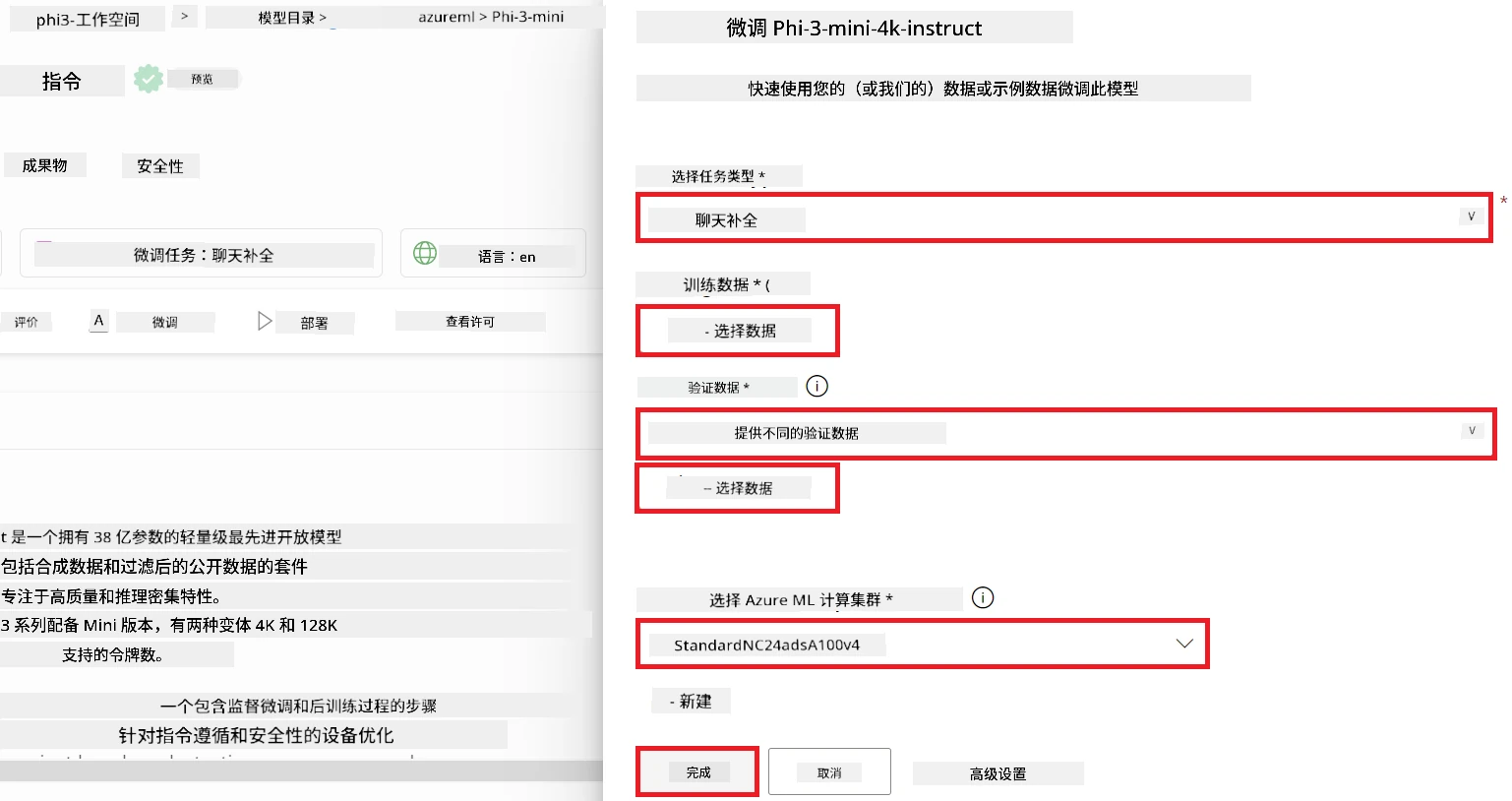Open info icon next to Azure ML 计算集群
Screen dimensions: 1512x801
coord(983,597)
